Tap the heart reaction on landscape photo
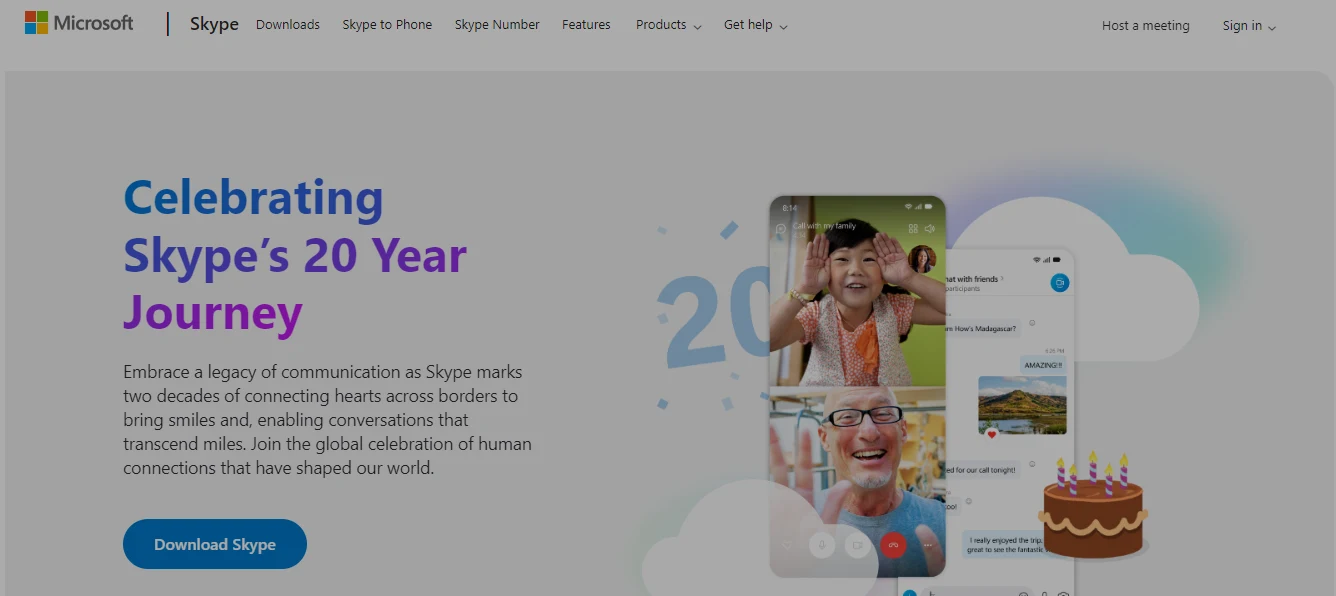The width and height of the screenshot is (1336, 596). pos(992,434)
